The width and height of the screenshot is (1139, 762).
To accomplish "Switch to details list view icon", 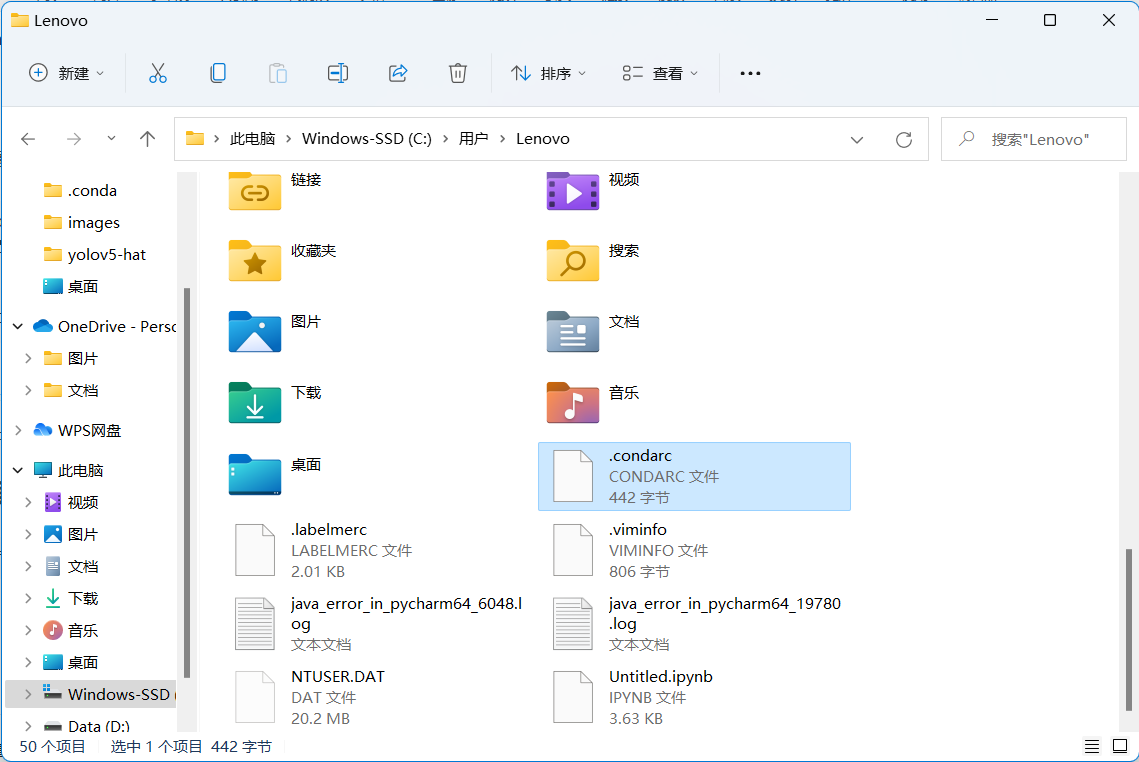I will pyautogui.click(x=1092, y=746).
